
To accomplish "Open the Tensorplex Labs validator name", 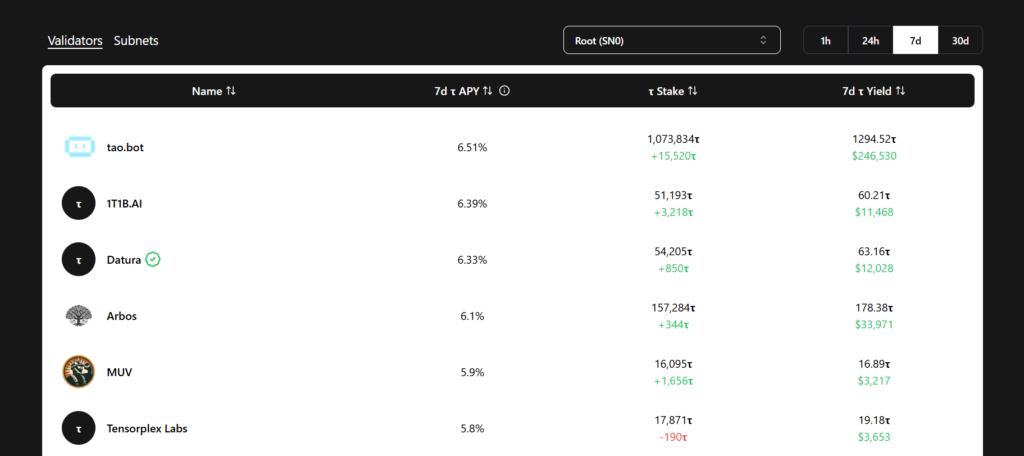I will coord(147,428).
